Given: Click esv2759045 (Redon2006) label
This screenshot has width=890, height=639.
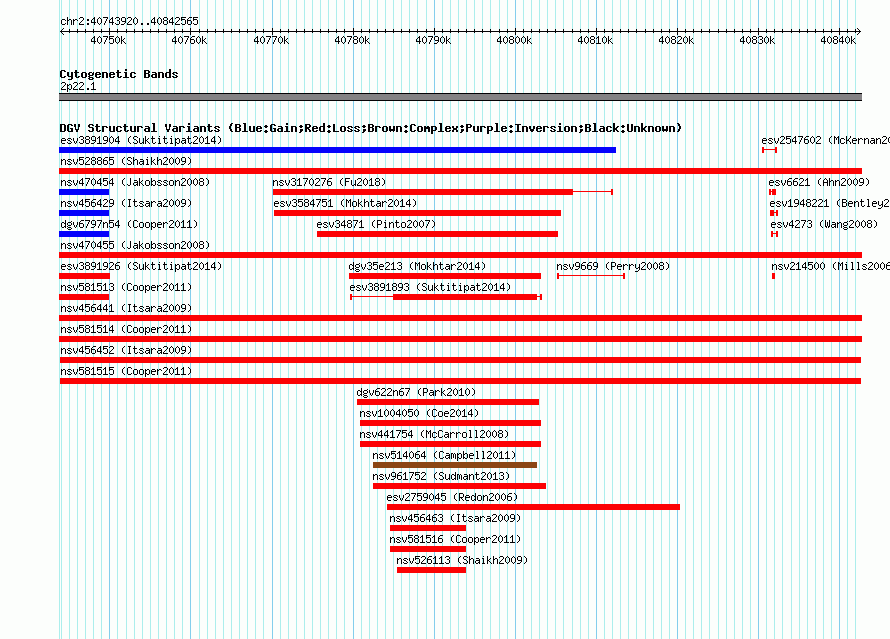Looking at the screenshot, I should pos(452,497).
